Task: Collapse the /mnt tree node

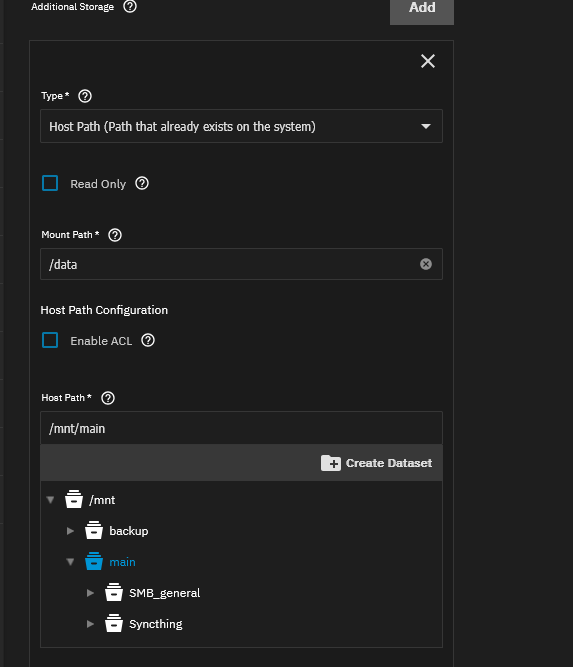Action: [x=51, y=500]
